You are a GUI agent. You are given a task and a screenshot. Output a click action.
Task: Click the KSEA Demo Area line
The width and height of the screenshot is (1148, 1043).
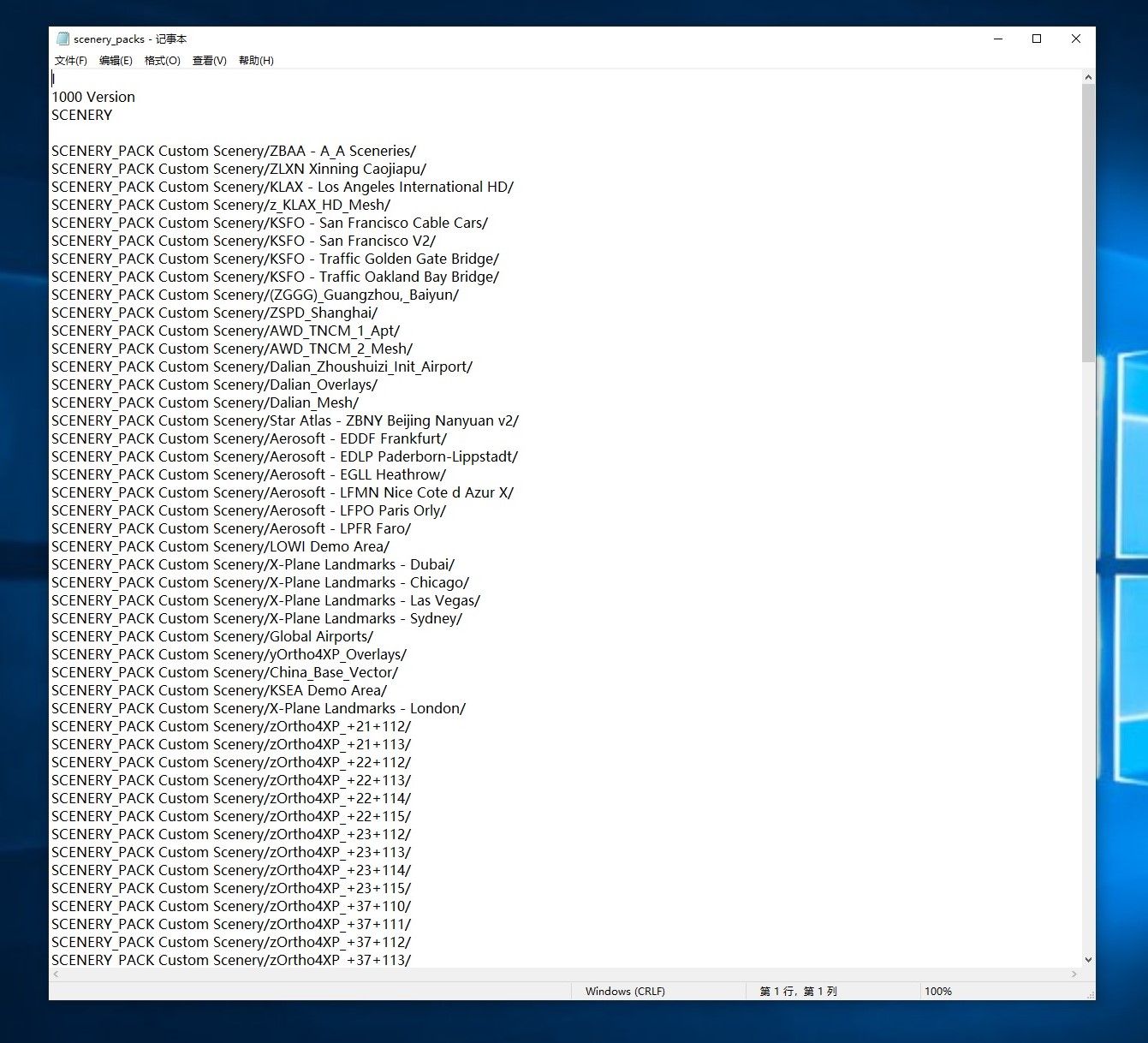pos(219,690)
